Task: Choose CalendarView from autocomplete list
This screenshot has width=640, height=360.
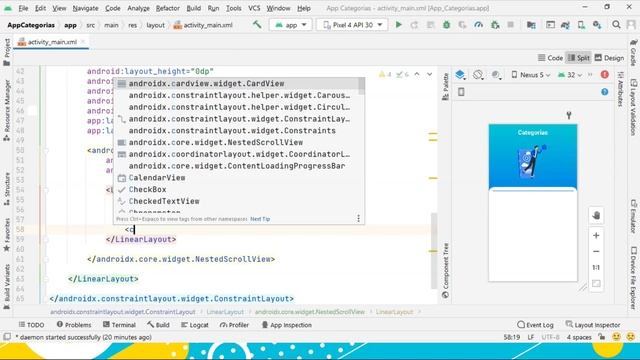Action: 236,178
